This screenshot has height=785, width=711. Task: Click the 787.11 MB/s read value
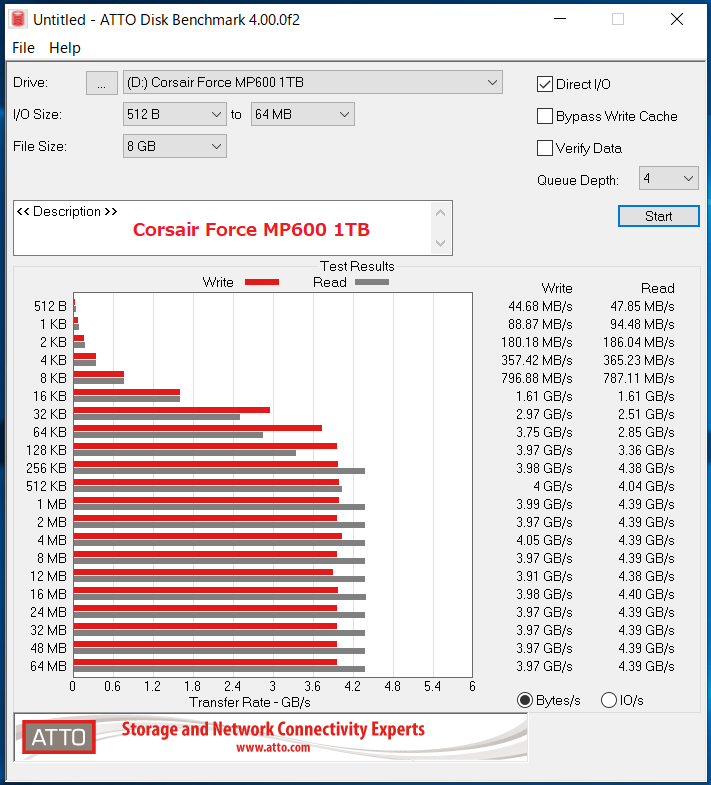639,378
